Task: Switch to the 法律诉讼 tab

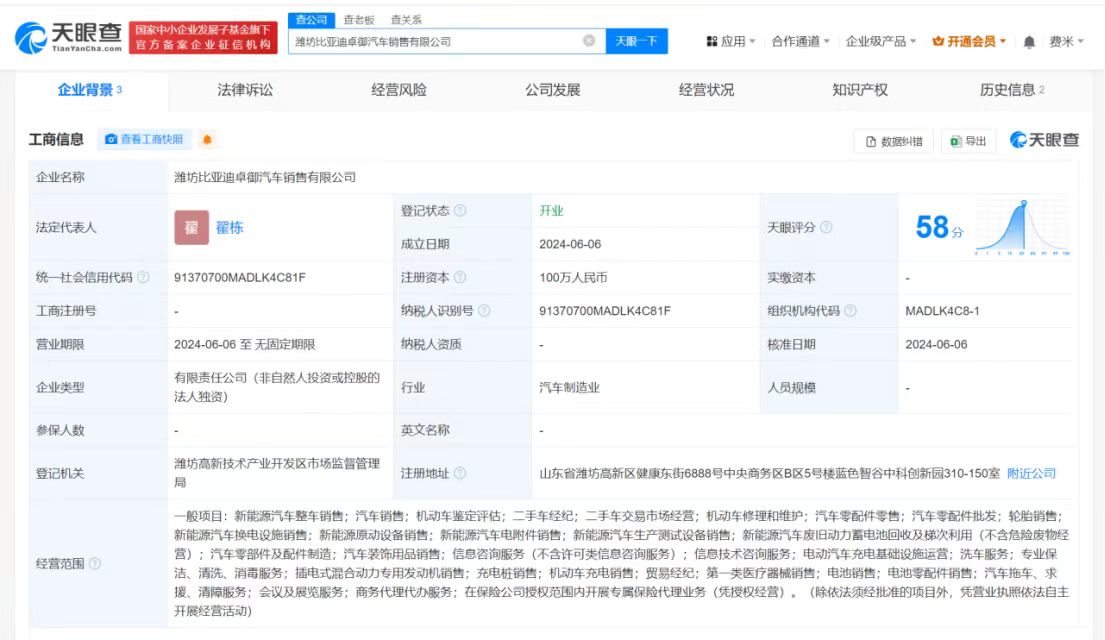Action: 245,90
